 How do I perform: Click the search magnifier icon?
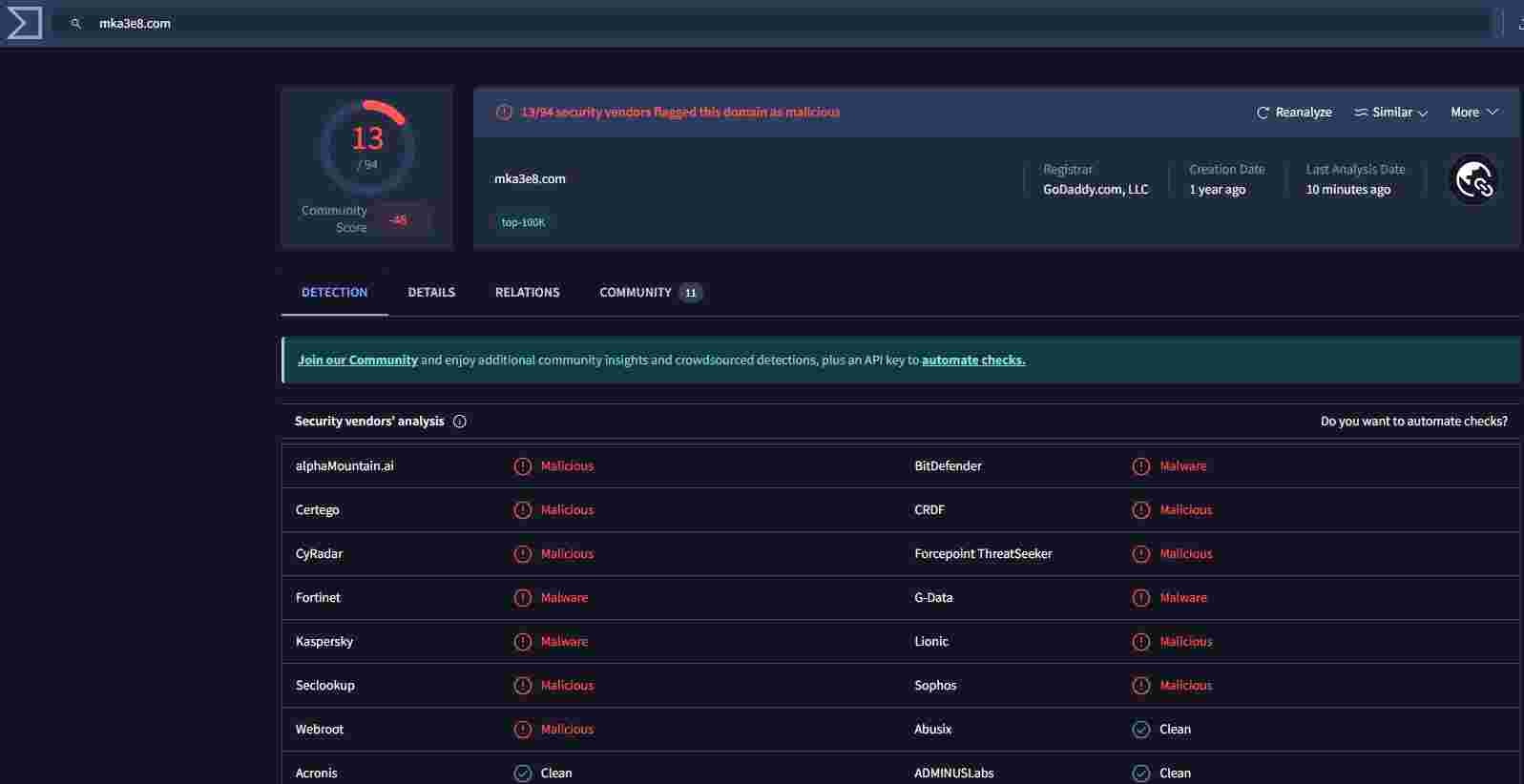tap(76, 24)
